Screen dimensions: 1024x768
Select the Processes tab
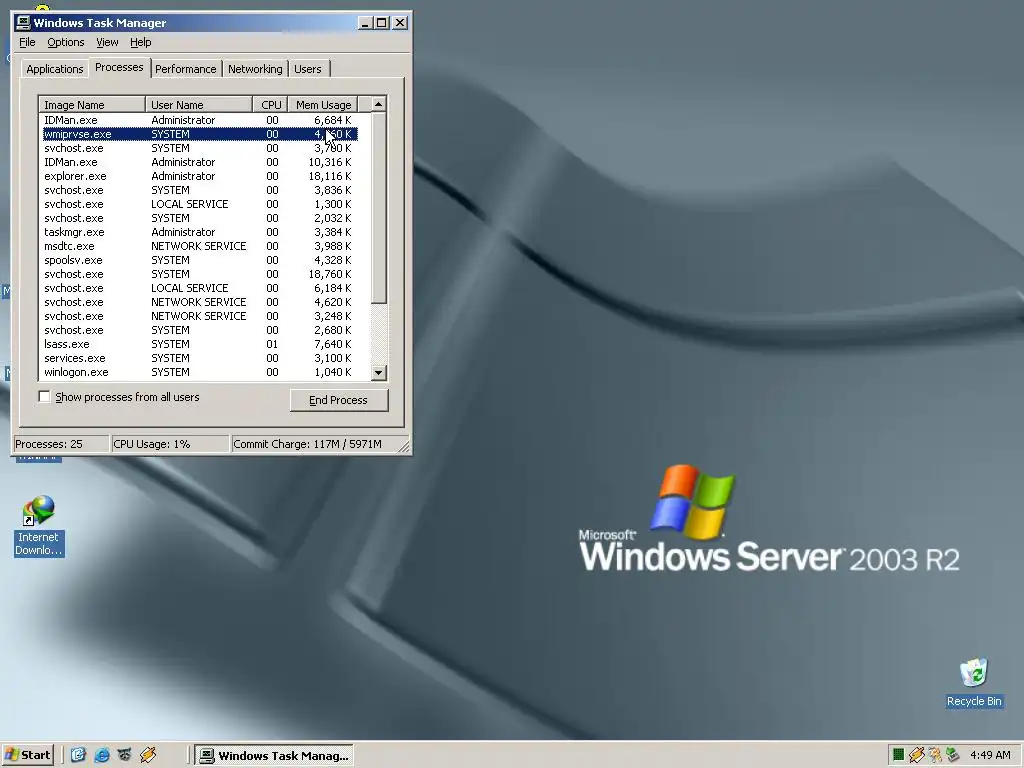coord(119,67)
